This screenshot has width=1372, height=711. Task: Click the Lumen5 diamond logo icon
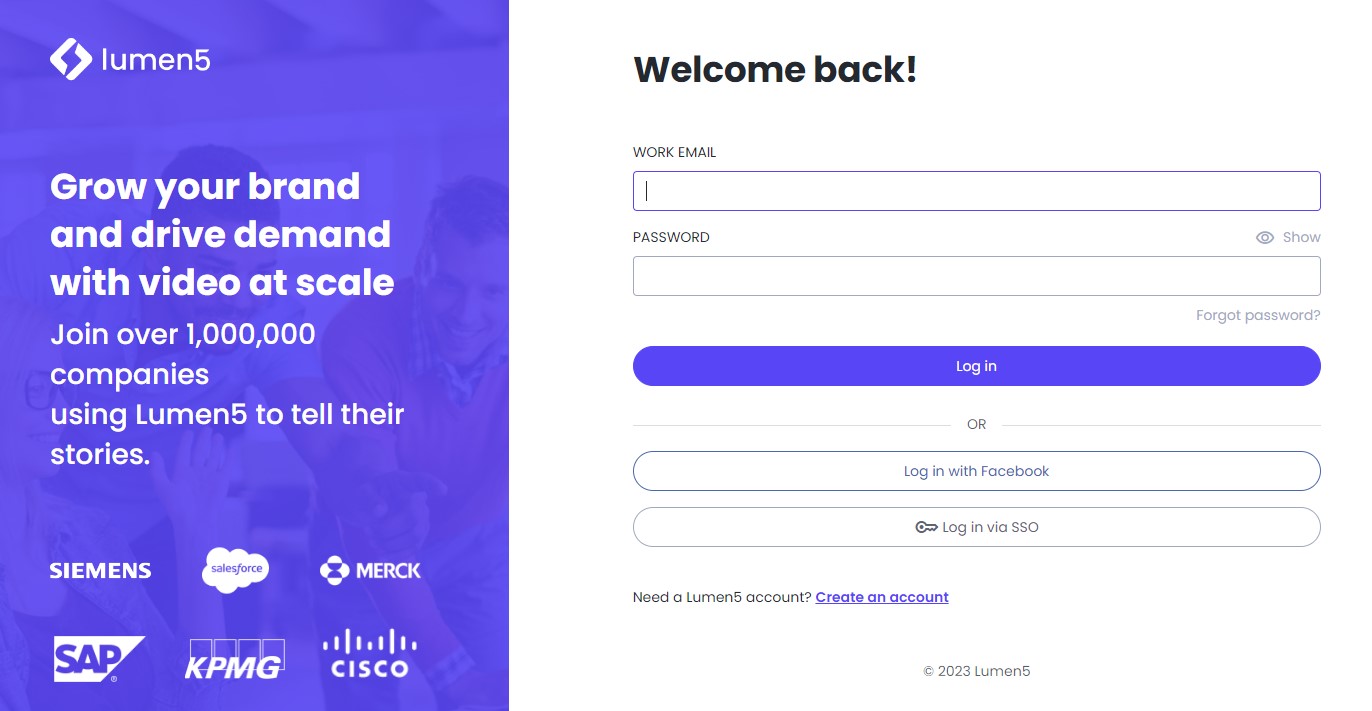pyautogui.click(x=71, y=59)
